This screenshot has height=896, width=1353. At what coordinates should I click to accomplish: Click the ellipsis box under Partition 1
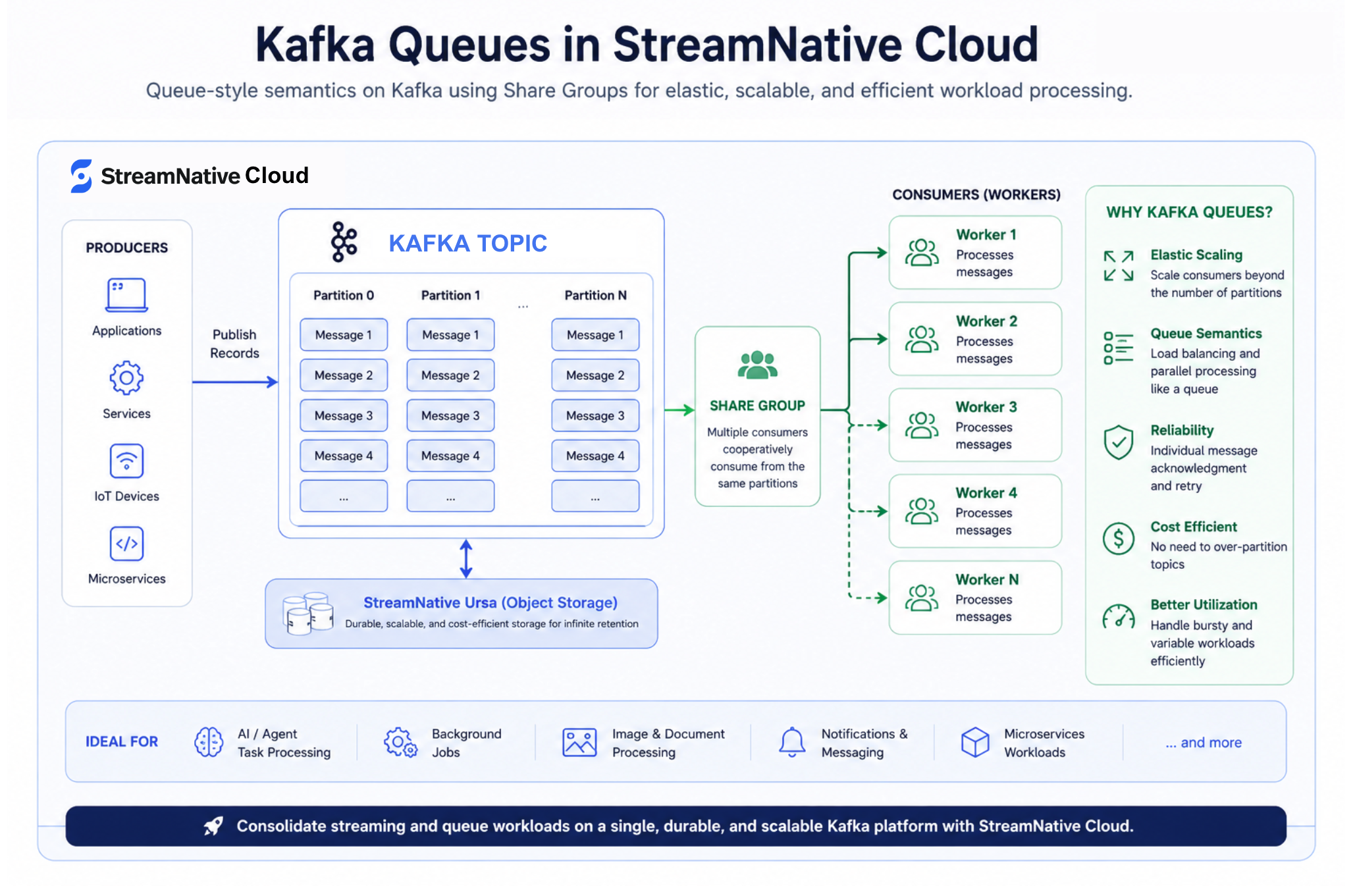[450, 496]
